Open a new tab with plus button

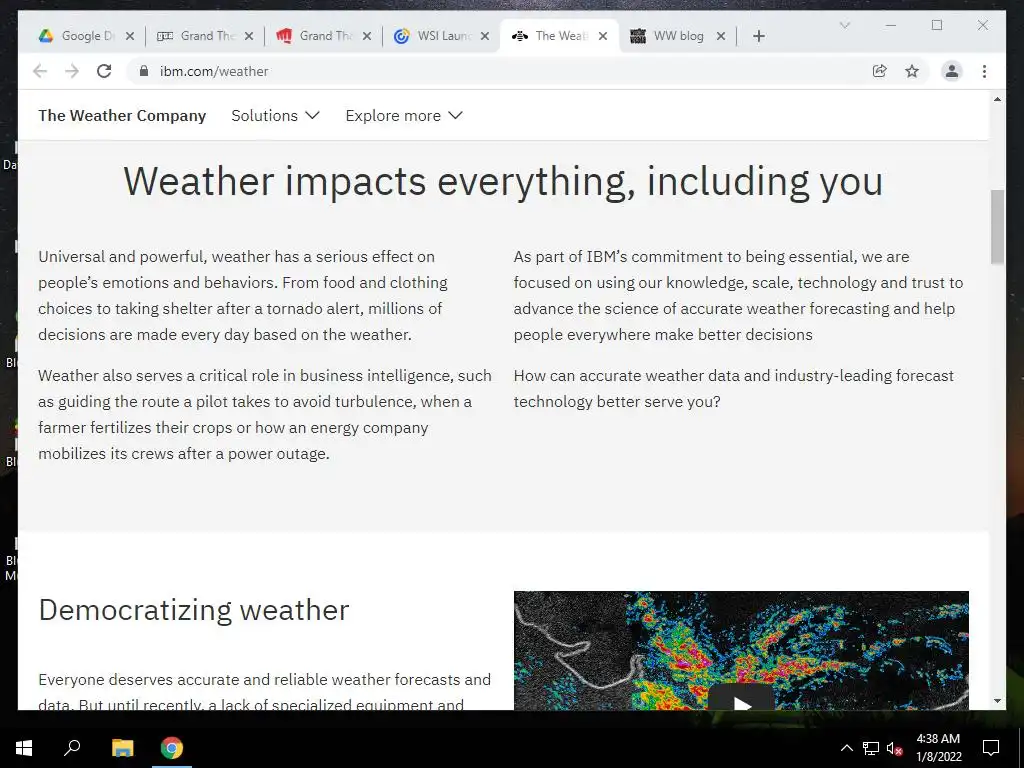(758, 36)
